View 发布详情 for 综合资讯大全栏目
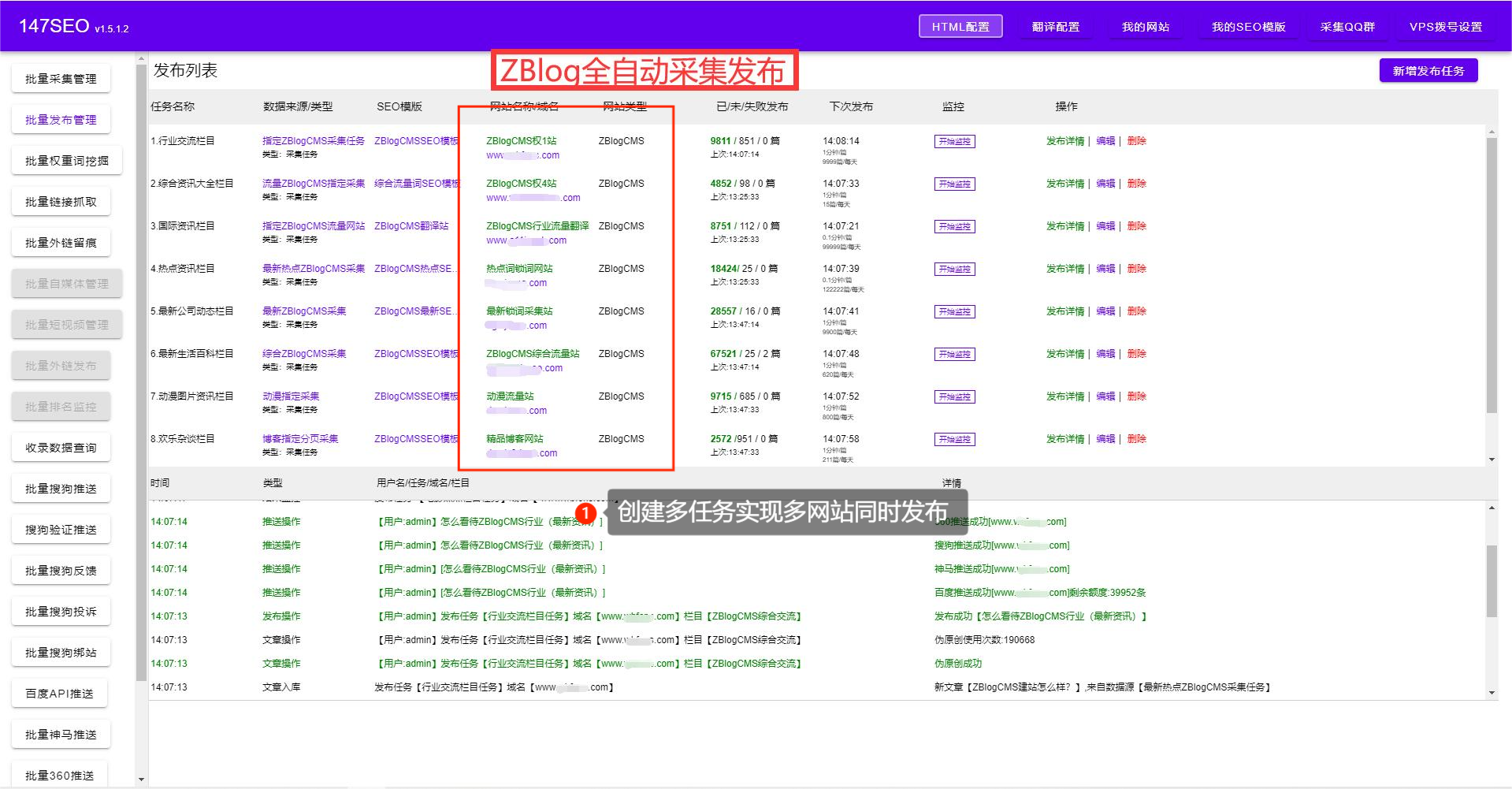Image resolution: width=1512 pixels, height=789 pixels. [x=1065, y=184]
